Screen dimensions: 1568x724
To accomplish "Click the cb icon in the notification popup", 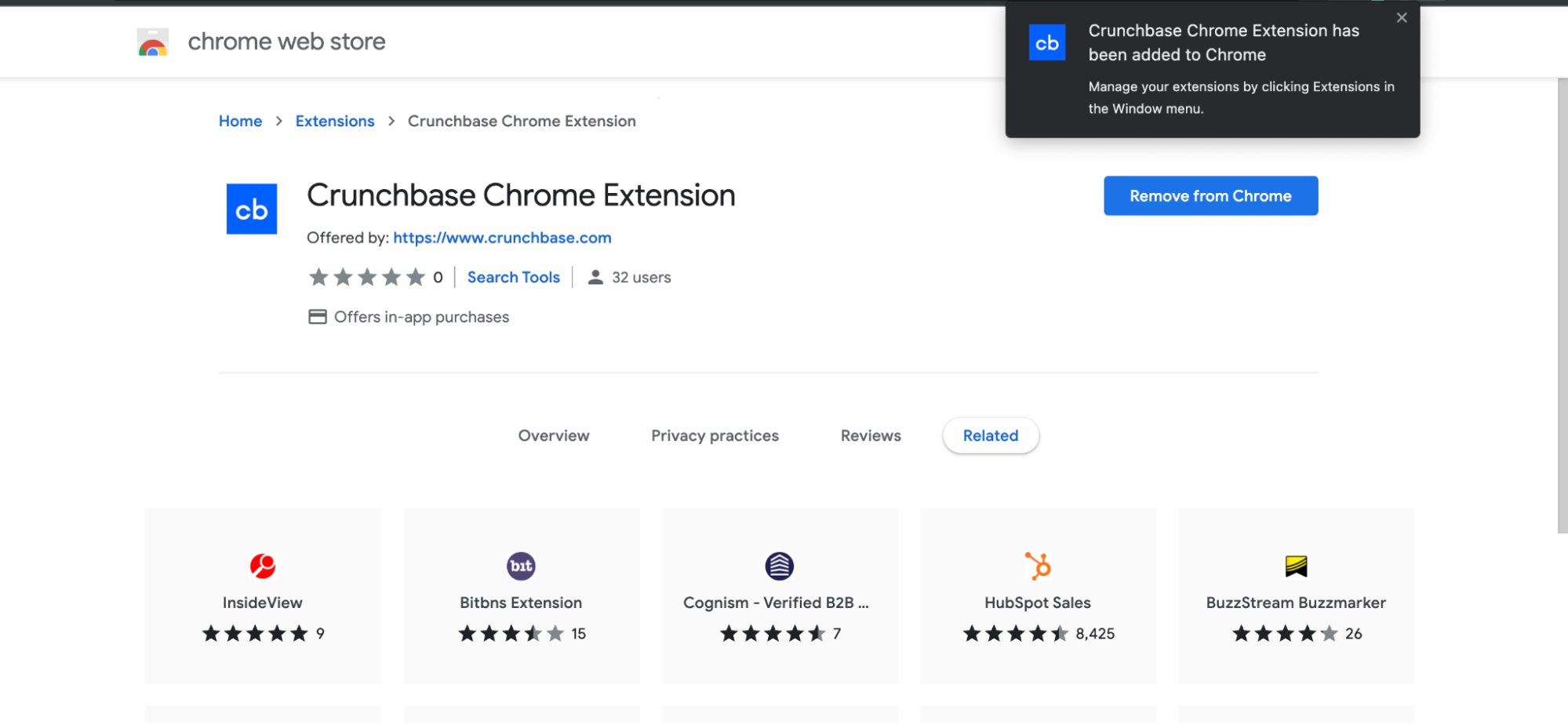I will [1046, 42].
